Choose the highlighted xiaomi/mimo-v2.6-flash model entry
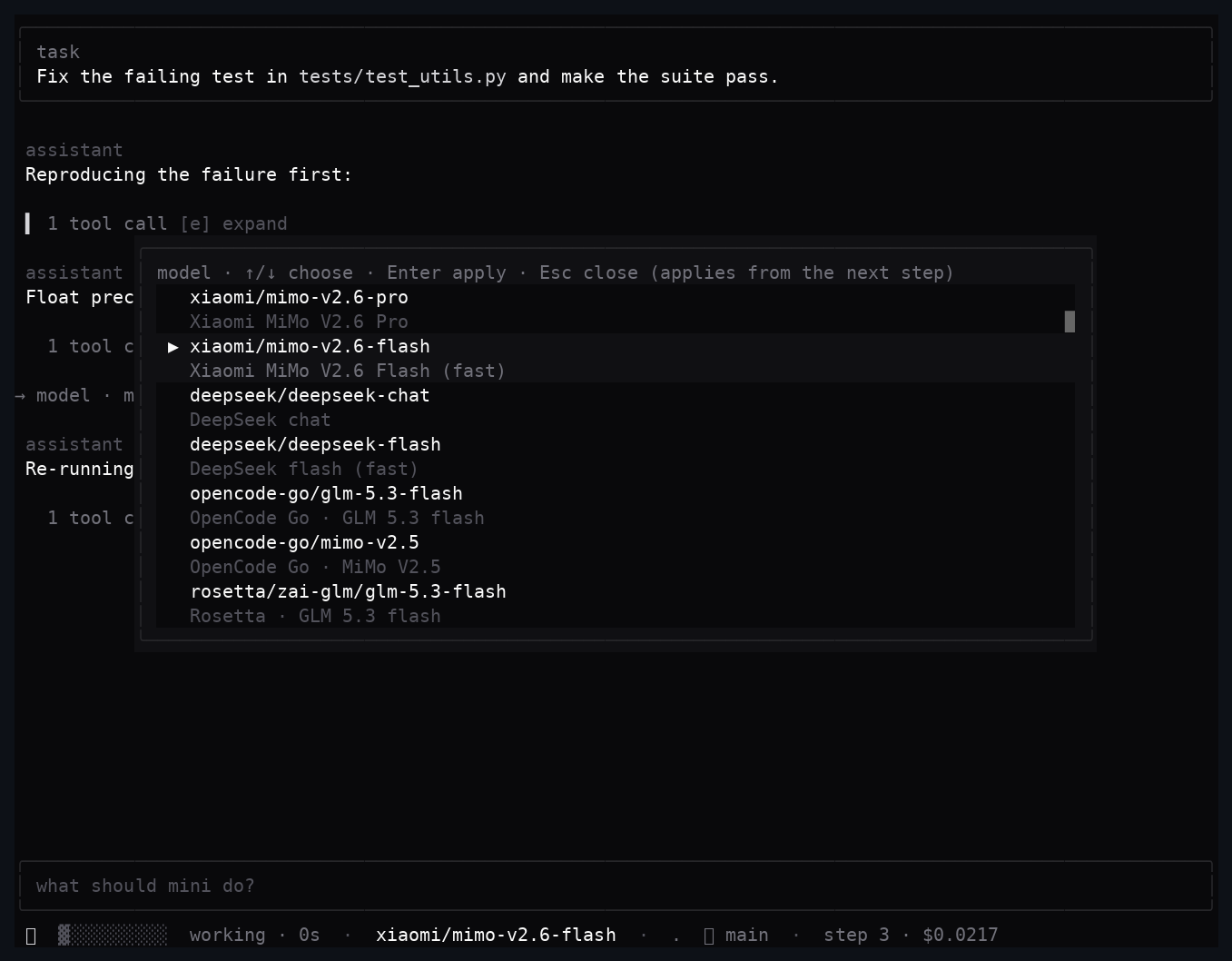The image size is (1232, 961). click(616, 358)
